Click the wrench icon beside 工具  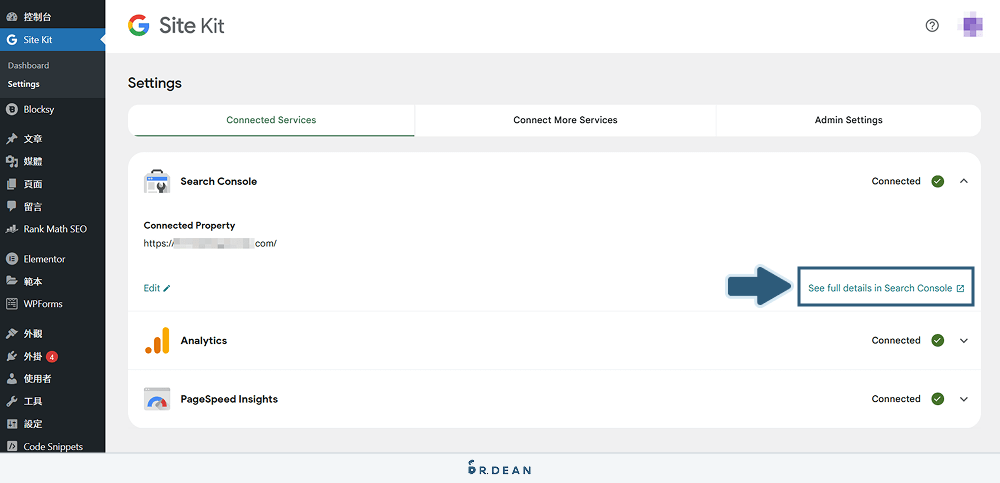point(11,401)
